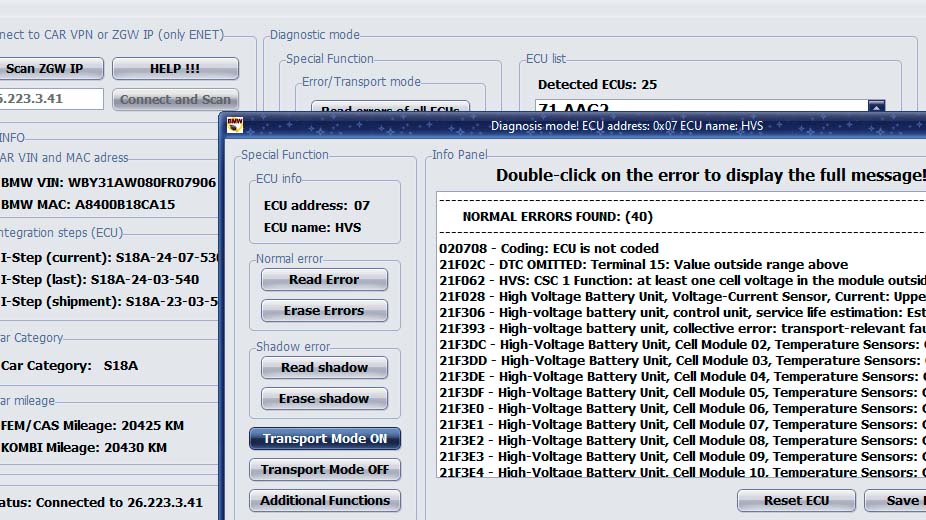926x520 pixels.
Task: Click the NORMAL ERRORS FOUND: (40) header
Action: click(x=557, y=217)
